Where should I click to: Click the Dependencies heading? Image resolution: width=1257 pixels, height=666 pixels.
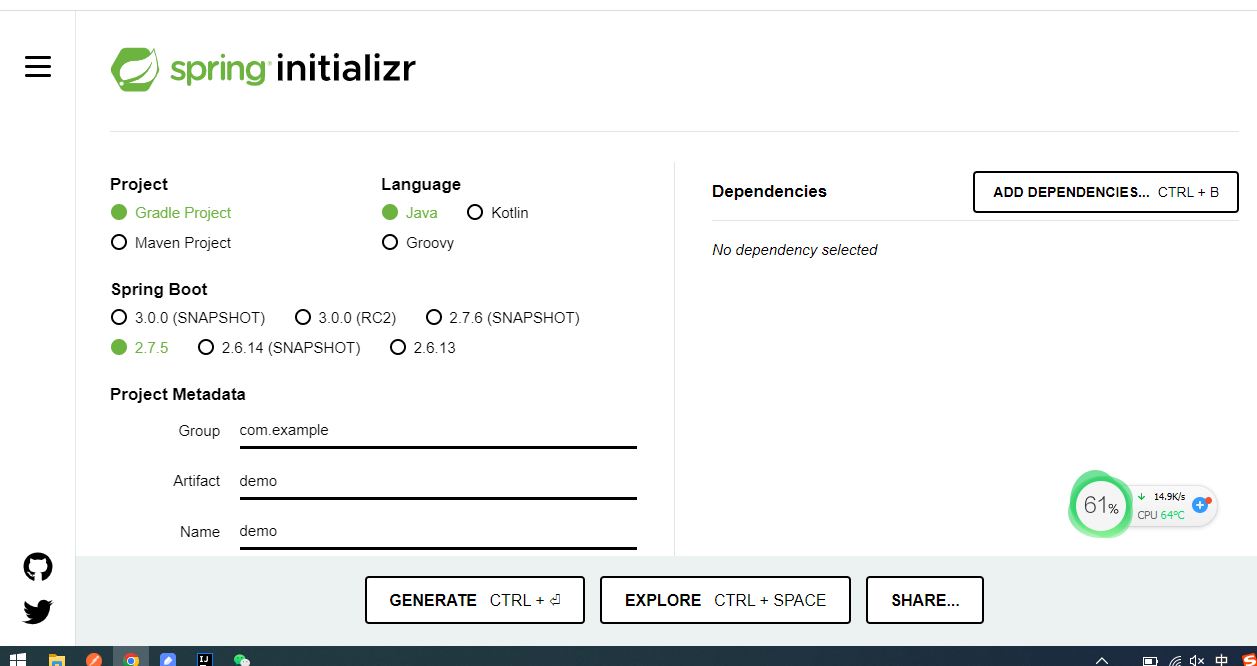point(769,191)
